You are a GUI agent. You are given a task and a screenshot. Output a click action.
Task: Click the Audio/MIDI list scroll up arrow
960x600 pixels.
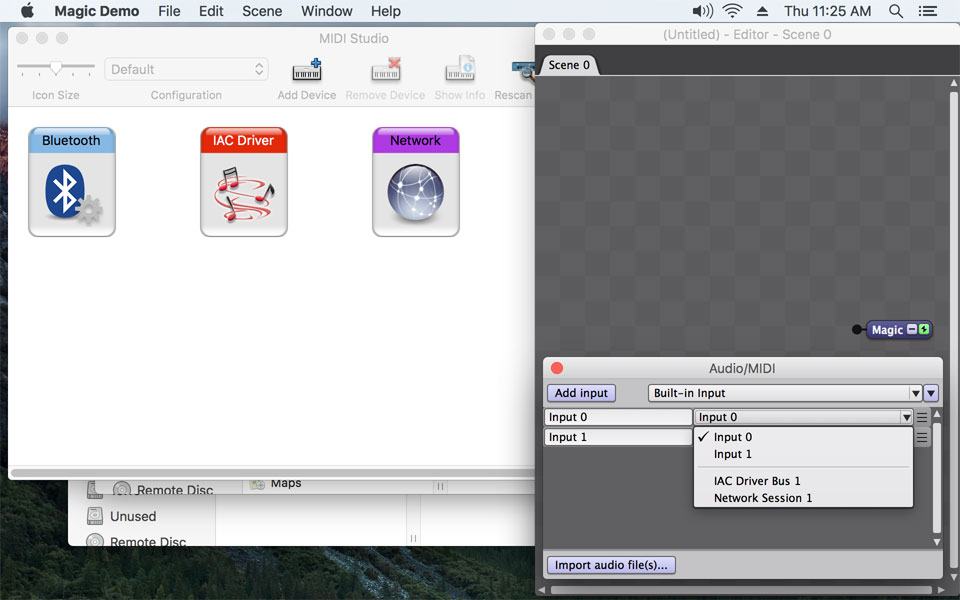pyautogui.click(x=937, y=414)
